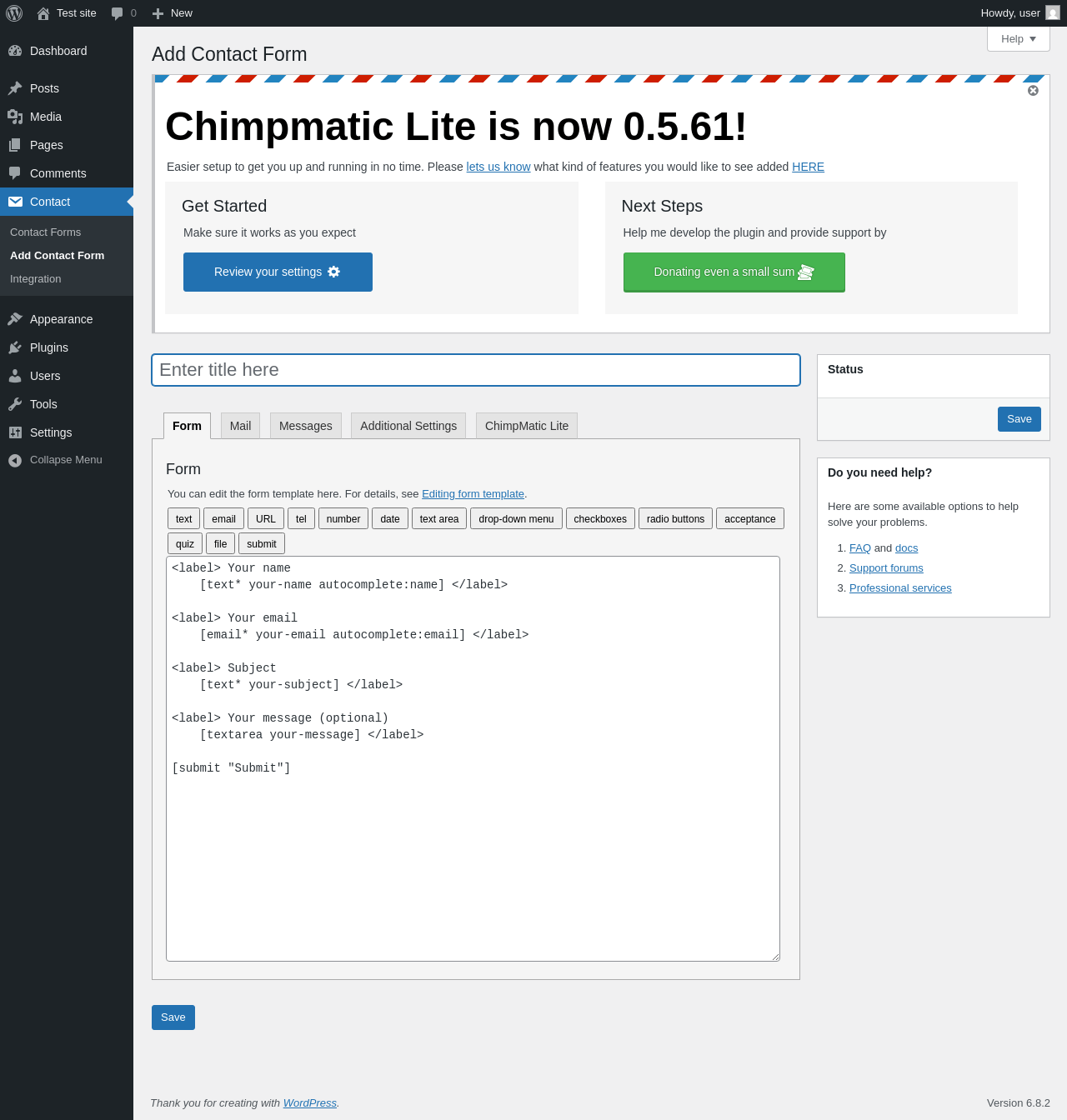Insert an acceptance form tag
1067x1120 pixels.
750,518
